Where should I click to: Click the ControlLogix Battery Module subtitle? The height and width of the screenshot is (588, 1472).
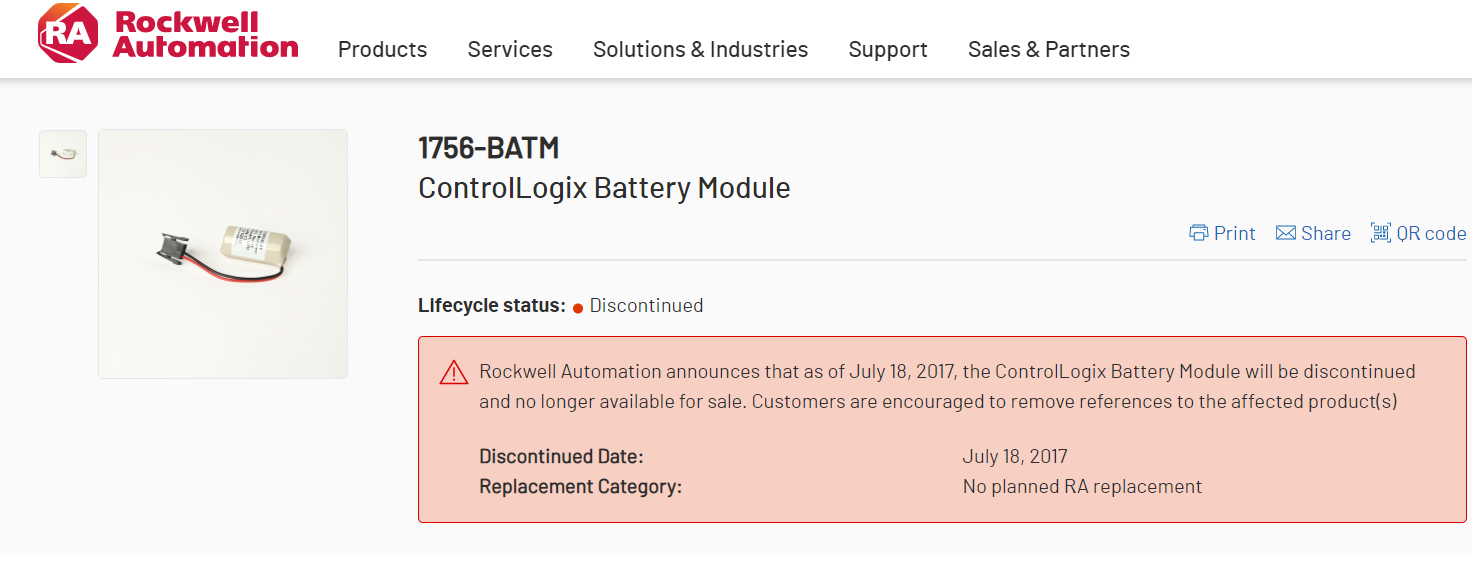(x=604, y=188)
